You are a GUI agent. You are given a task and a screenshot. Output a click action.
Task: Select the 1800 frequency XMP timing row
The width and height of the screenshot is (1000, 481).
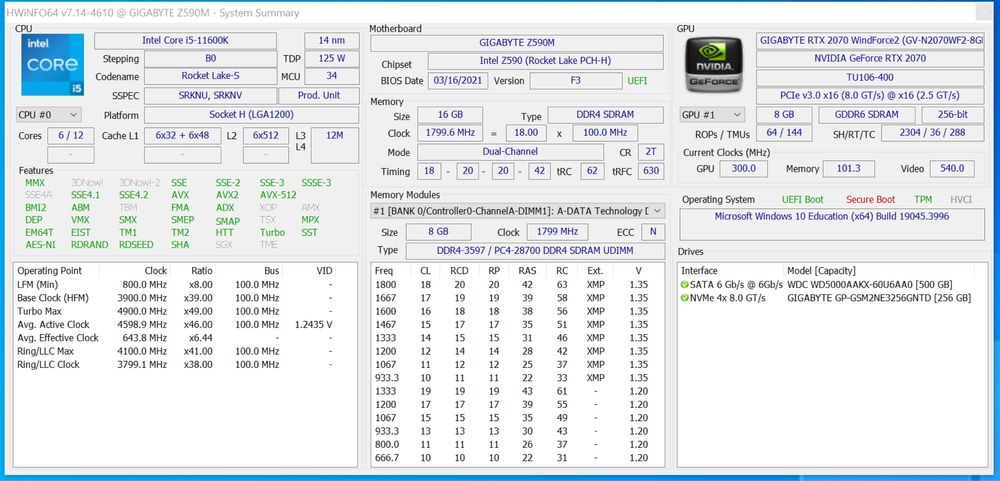pyautogui.click(x=517, y=285)
